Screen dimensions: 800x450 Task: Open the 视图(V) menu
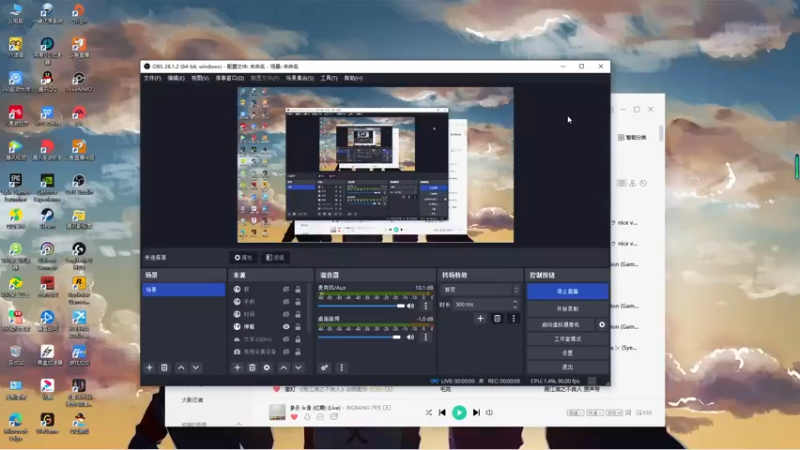click(x=200, y=78)
